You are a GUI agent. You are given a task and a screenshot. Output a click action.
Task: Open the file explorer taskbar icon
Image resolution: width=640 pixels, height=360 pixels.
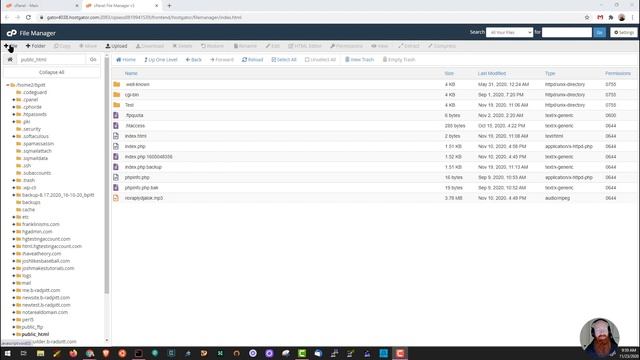(x=40, y=353)
